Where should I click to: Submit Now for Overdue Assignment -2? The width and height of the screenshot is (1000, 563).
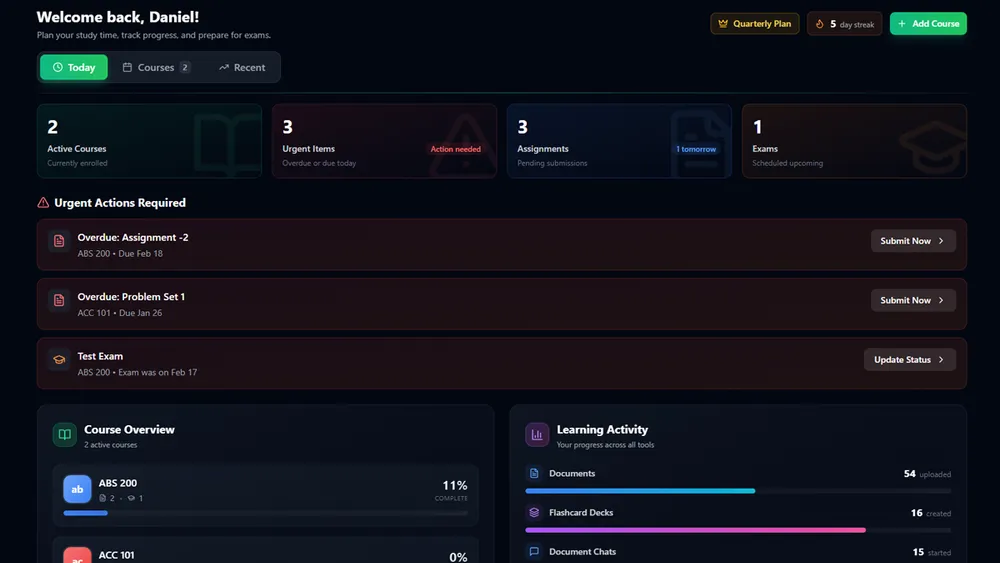coord(913,241)
